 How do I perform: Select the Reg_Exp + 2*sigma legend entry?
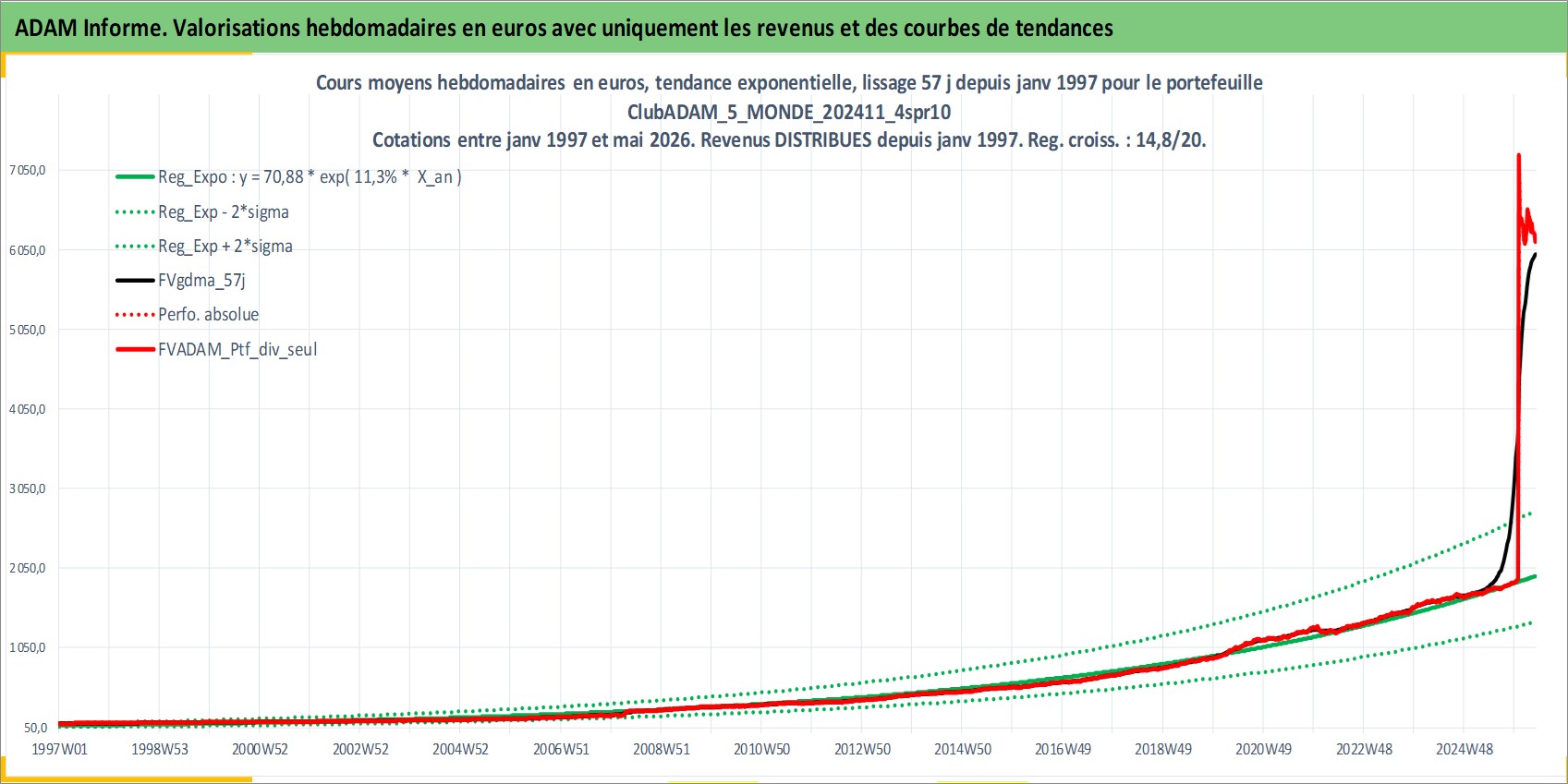204,246
